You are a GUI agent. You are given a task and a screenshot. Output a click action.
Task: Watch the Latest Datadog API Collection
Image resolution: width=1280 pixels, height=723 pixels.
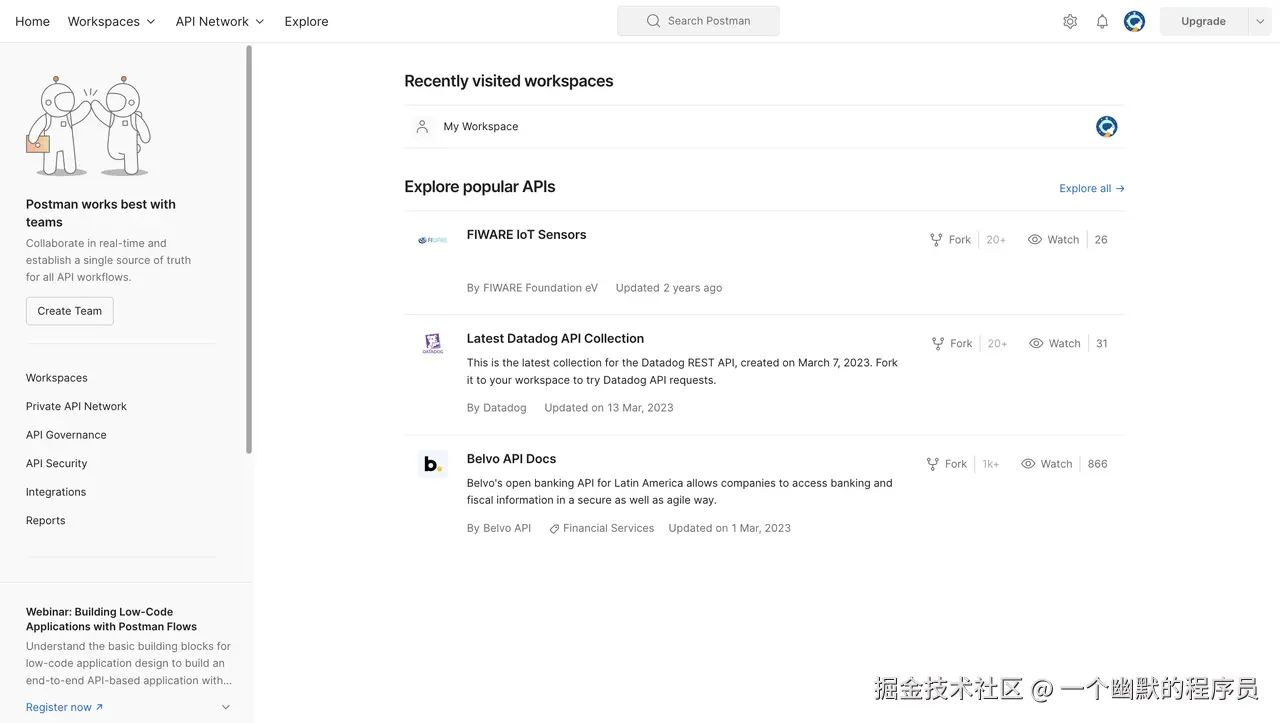1054,344
